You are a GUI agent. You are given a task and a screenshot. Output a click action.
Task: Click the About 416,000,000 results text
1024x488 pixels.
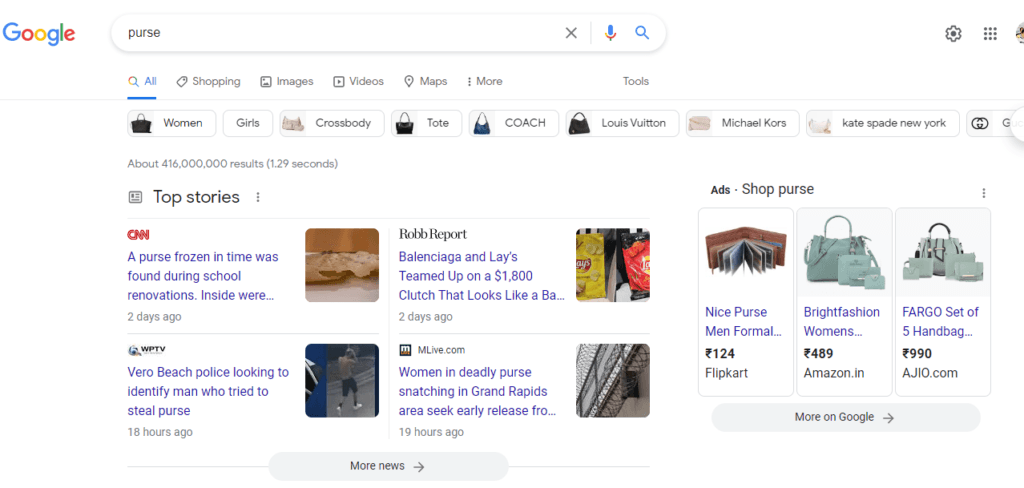click(232, 163)
